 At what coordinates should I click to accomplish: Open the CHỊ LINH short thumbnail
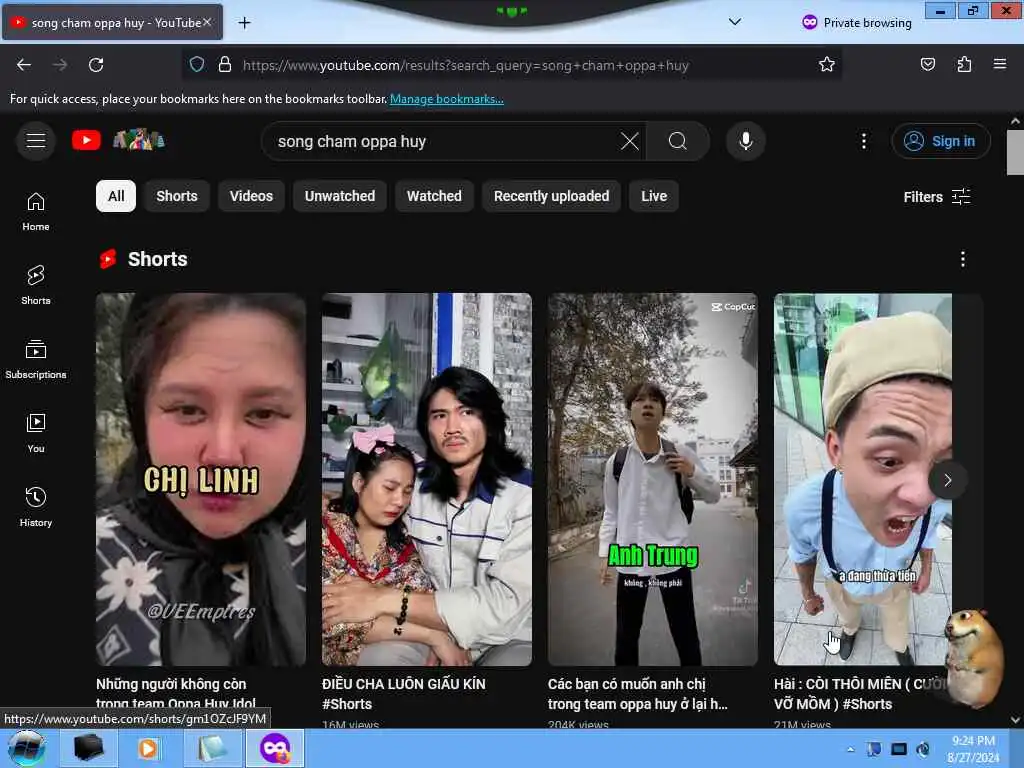pos(200,479)
